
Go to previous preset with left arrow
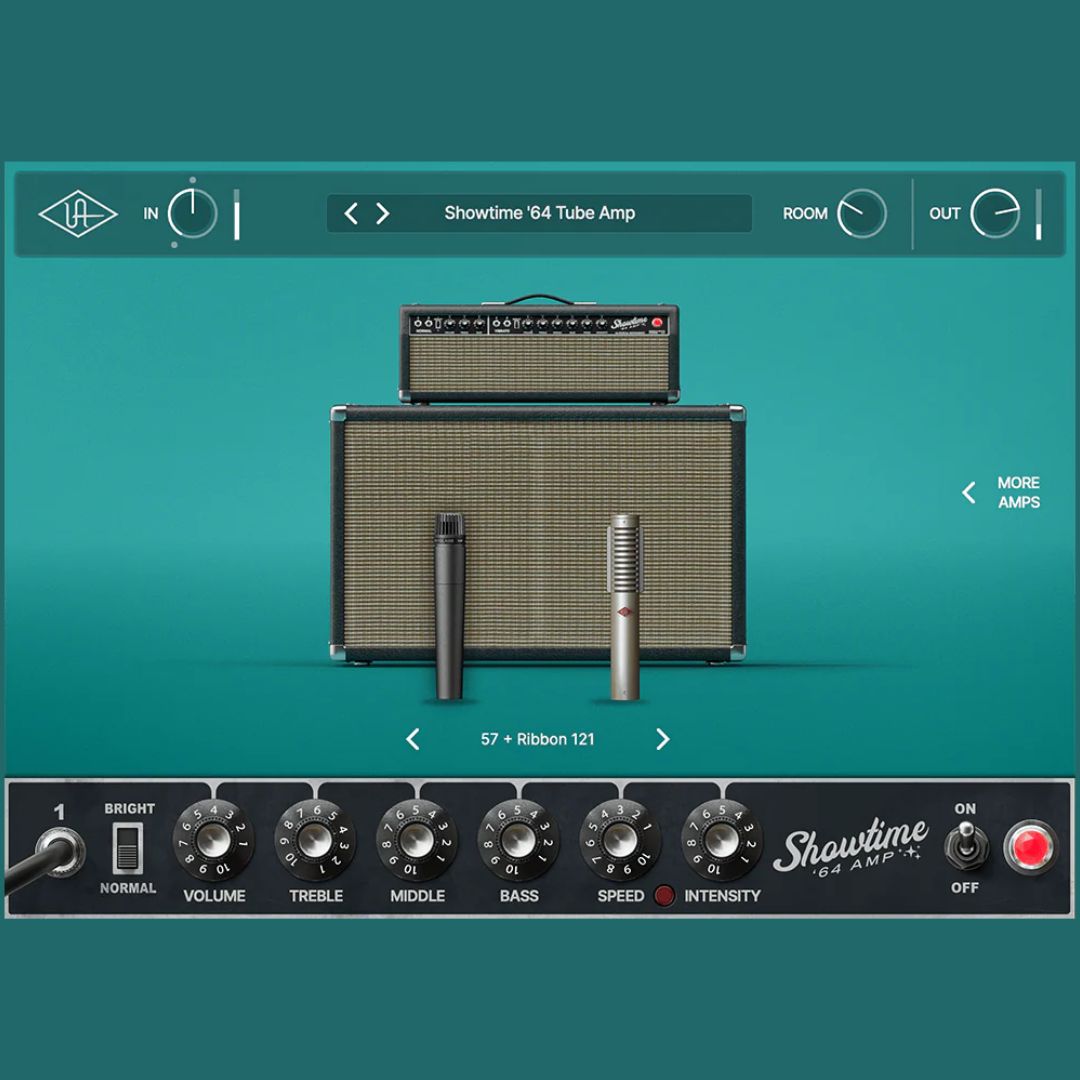(x=351, y=214)
